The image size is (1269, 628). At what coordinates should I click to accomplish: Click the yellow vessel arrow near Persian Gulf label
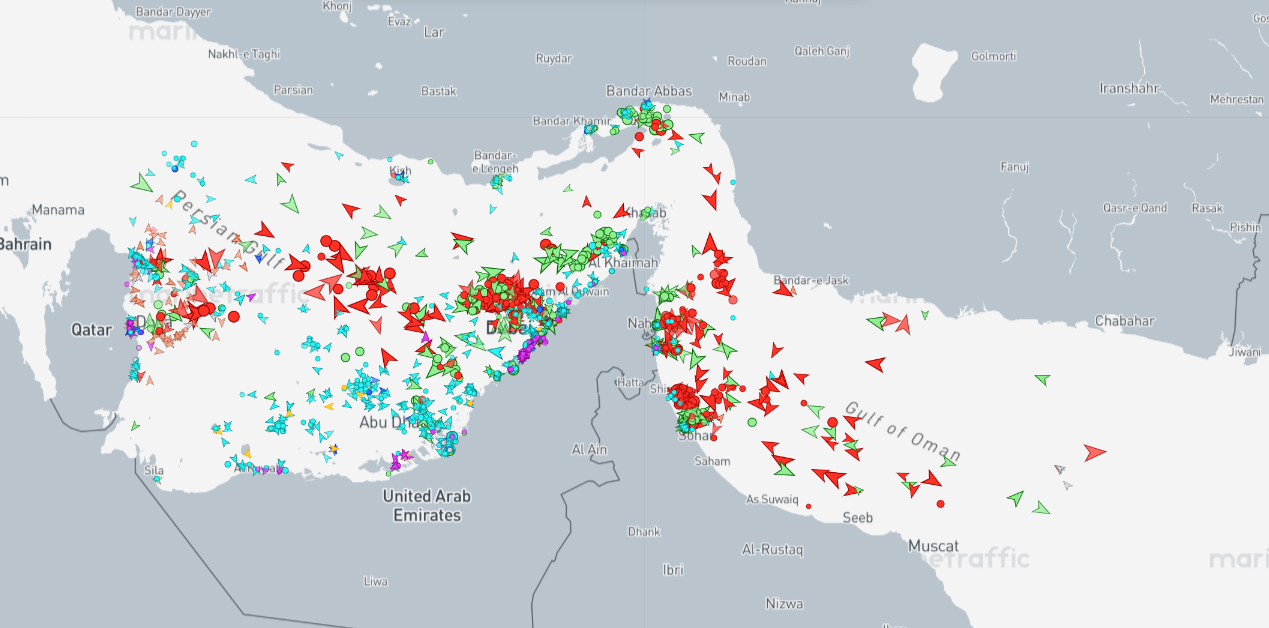coord(168,206)
